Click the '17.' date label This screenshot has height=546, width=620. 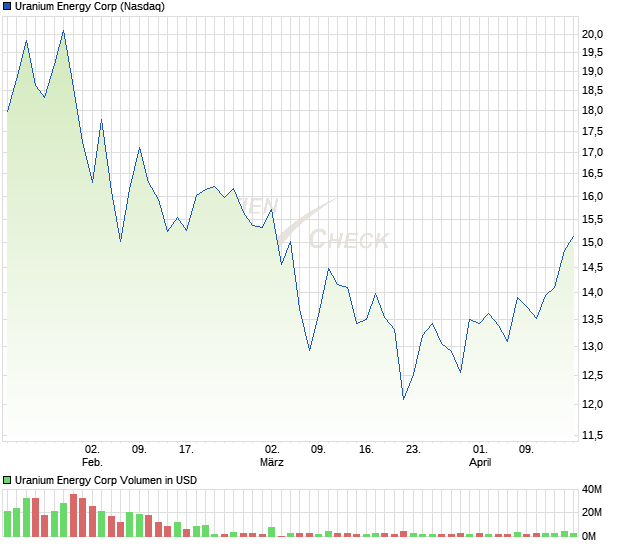[186, 450]
